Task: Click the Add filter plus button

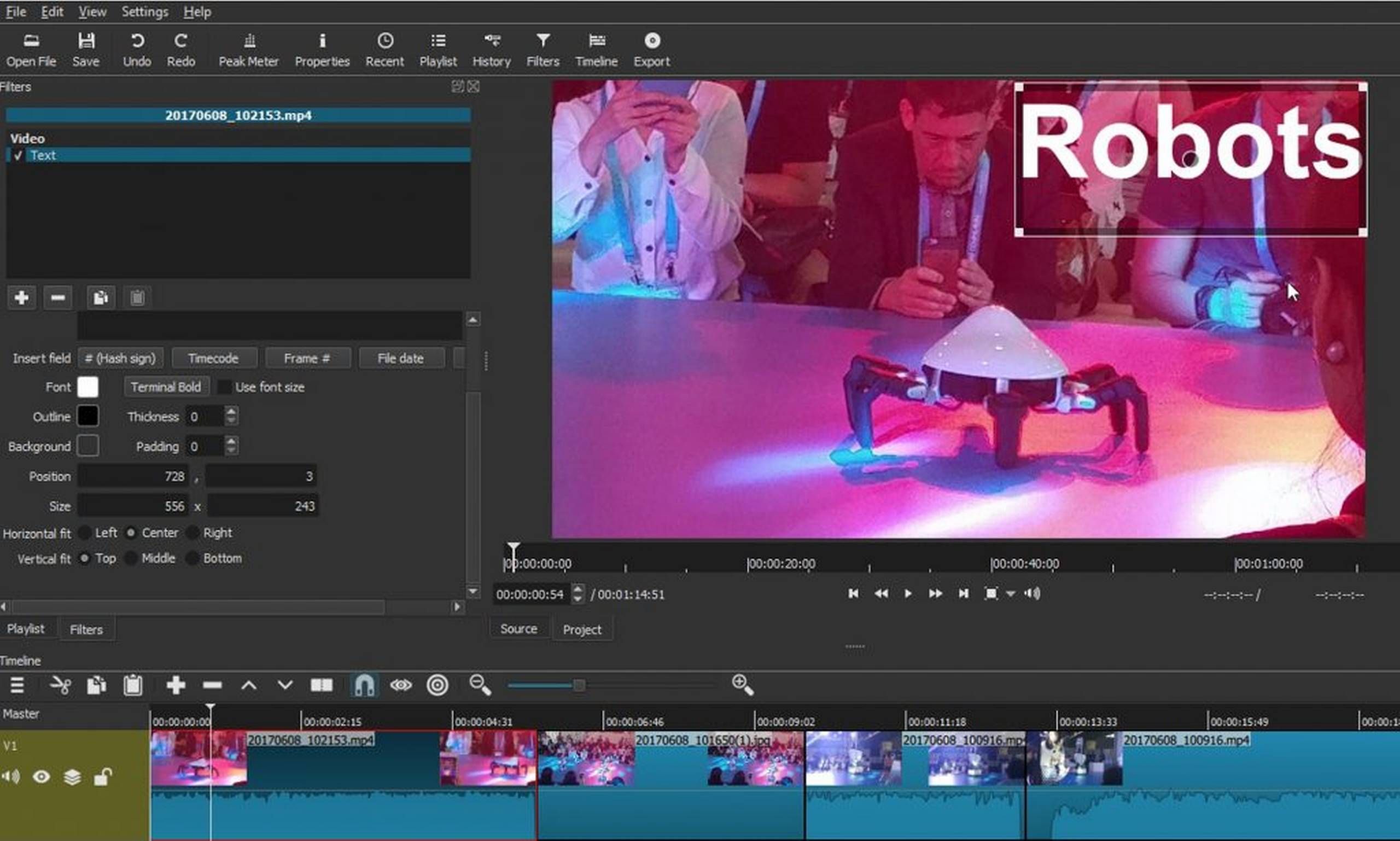Action: tap(22, 297)
